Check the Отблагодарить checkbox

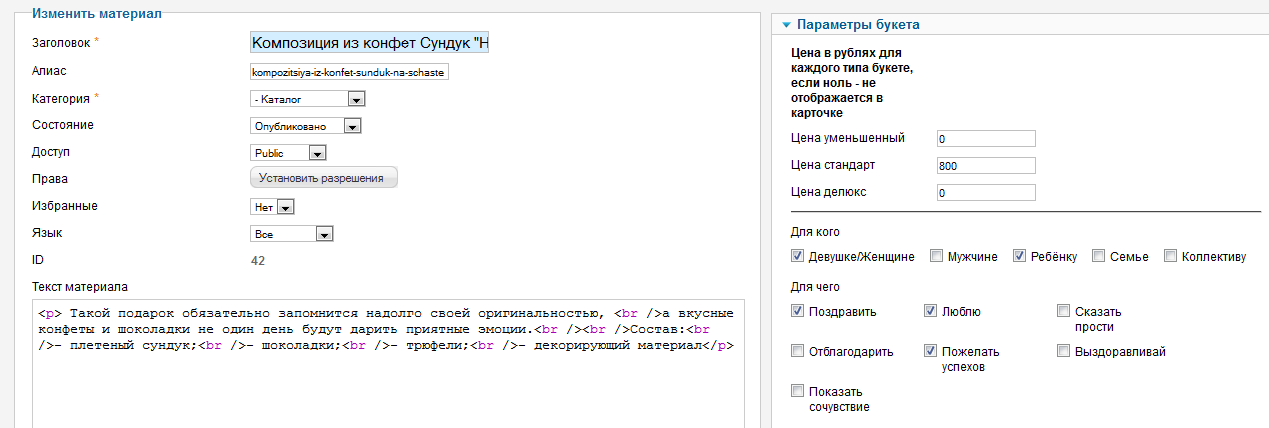tap(798, 351)
